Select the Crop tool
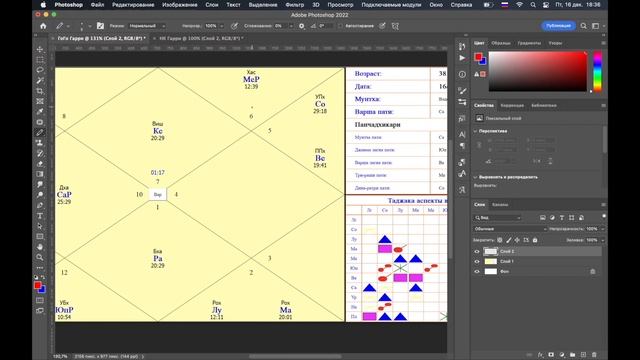This screenshot has width=640, height=360. (x=40, y=91)
